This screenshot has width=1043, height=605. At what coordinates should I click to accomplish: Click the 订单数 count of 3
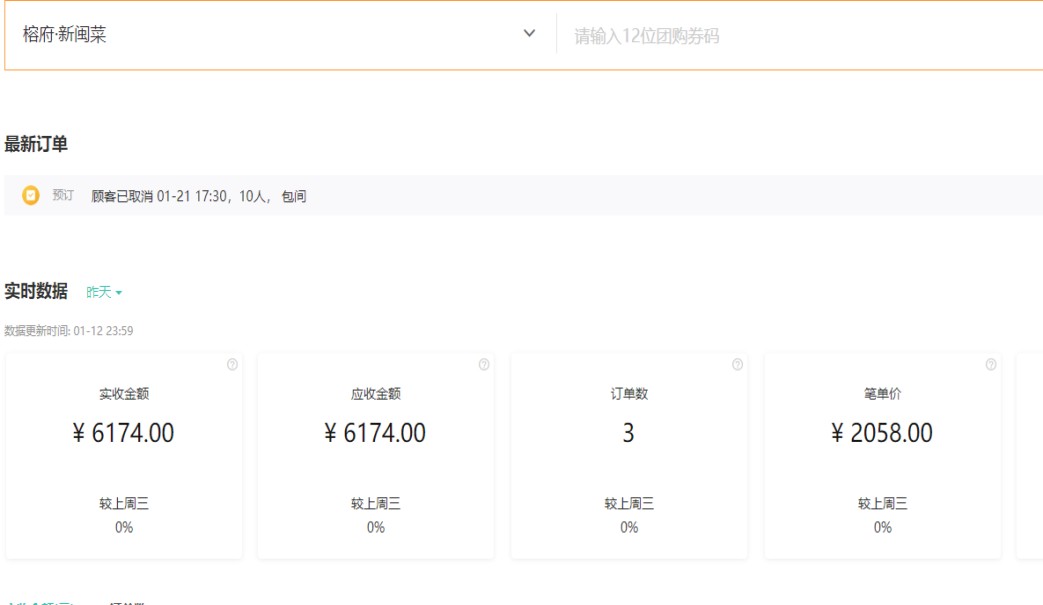pos(628,433)
